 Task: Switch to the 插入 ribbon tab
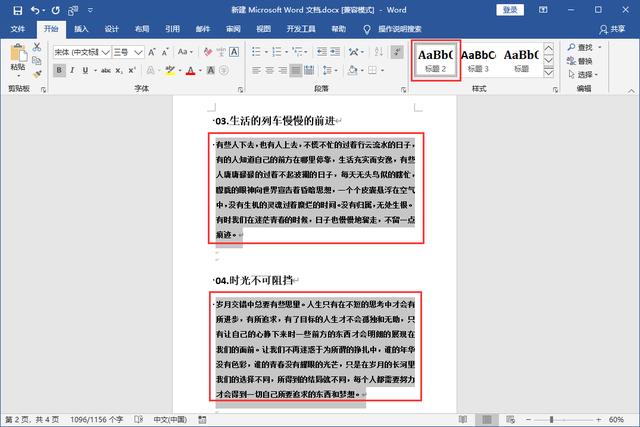(81, 29)
